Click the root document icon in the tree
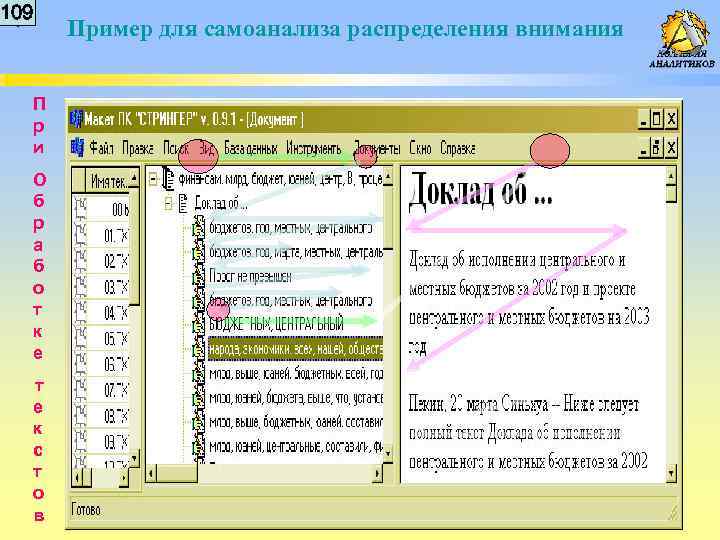 169,179
